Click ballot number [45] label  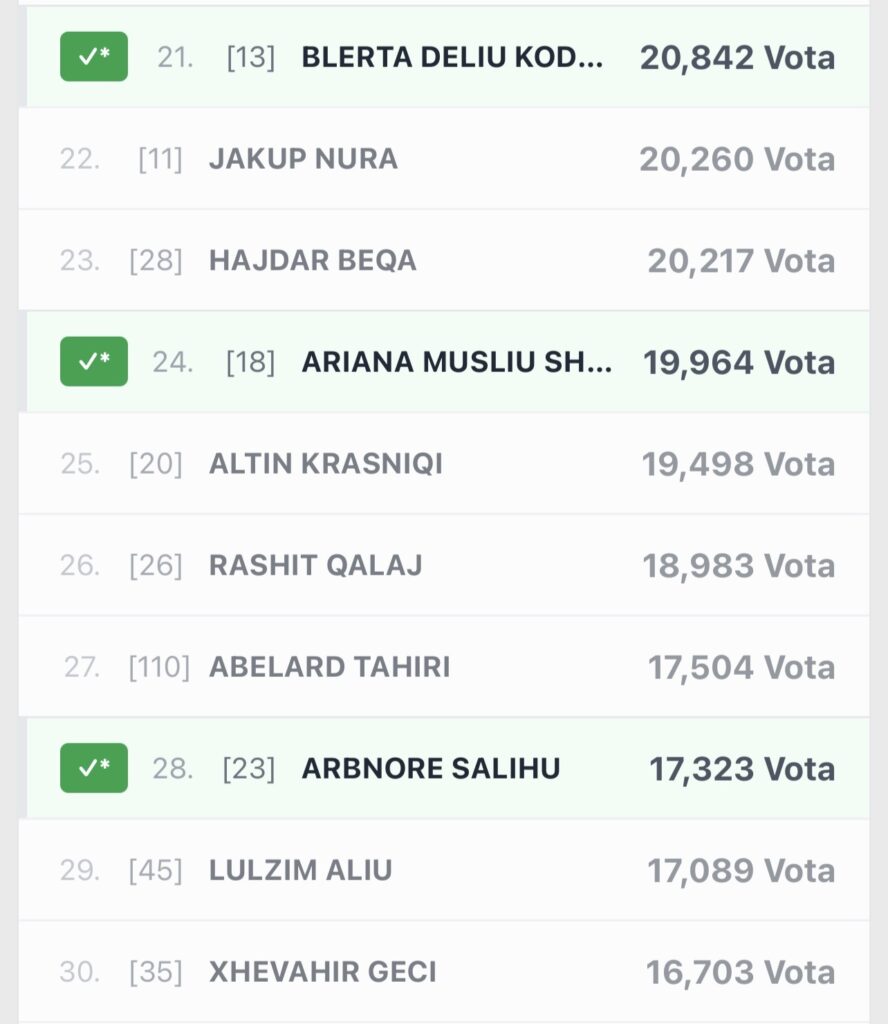pos(155,870)
